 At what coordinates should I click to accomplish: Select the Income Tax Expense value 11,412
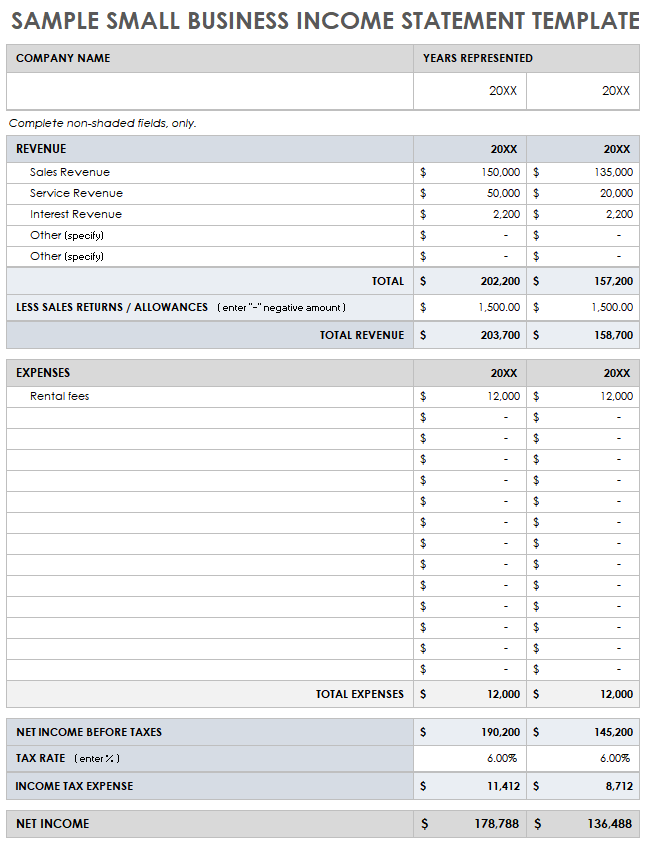[x=503, y=786]
